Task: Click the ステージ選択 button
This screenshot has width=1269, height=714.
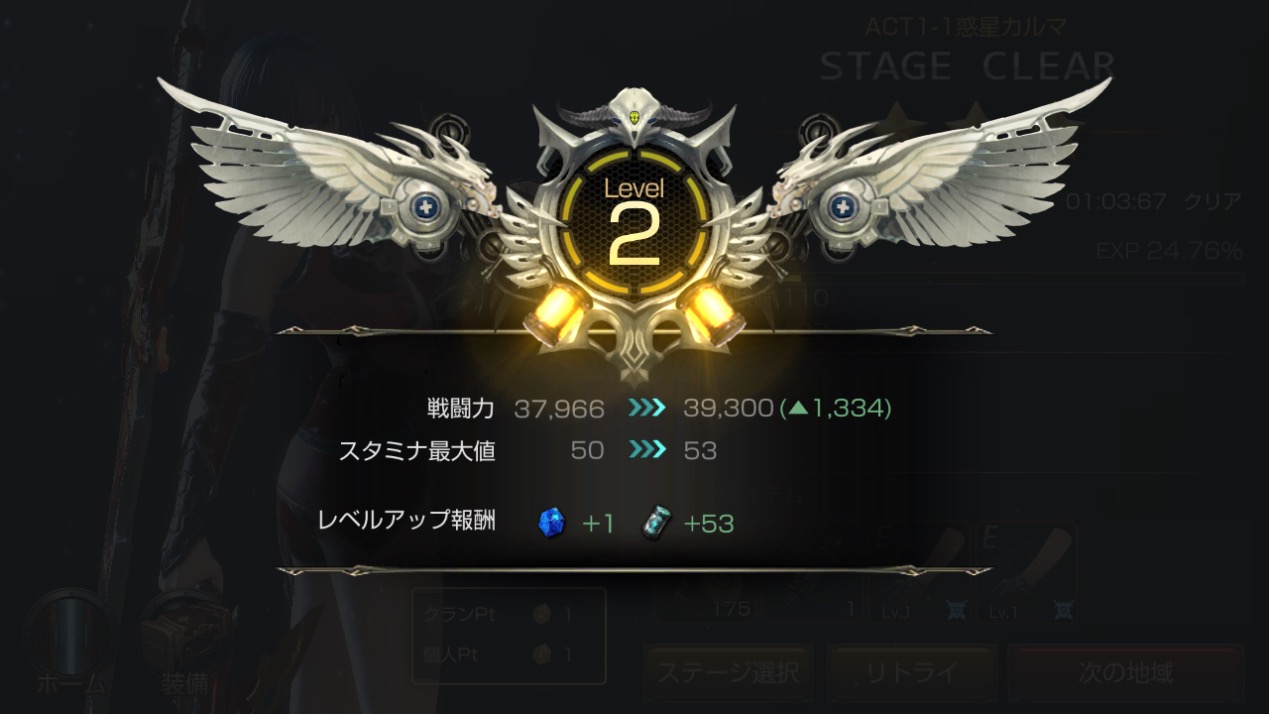Action: 727,672
